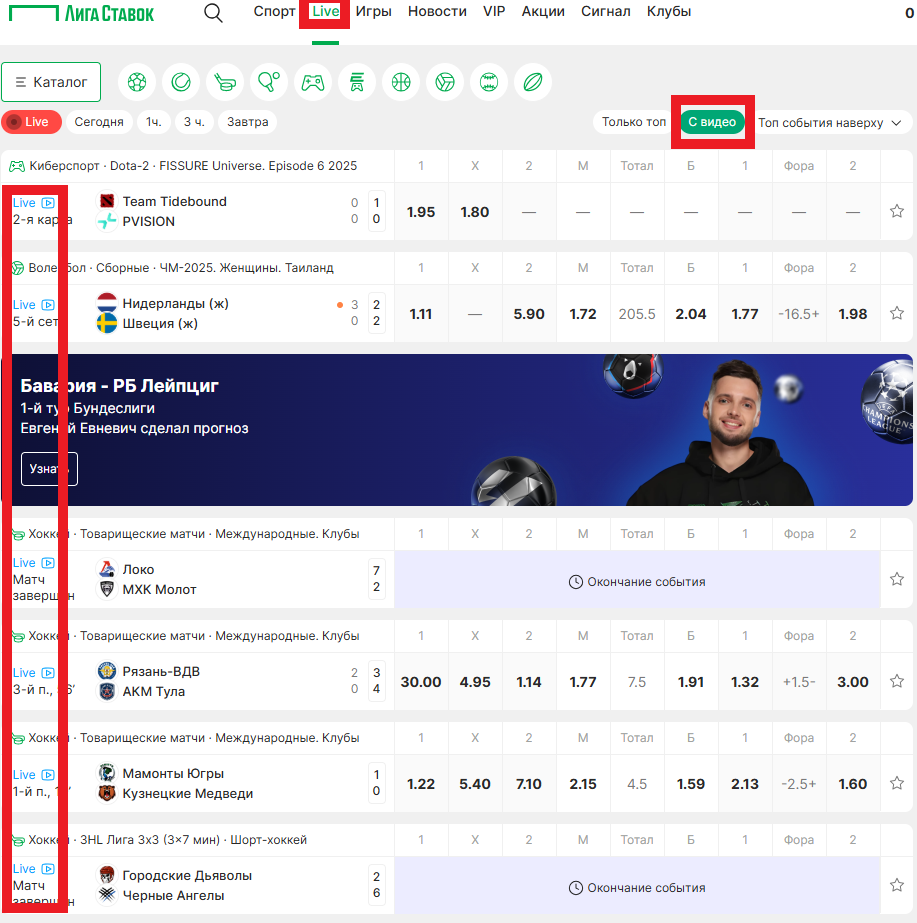Filter by rugby ball icon
The height and width of the screenshot is (923, 917).
tap(533, 82)
